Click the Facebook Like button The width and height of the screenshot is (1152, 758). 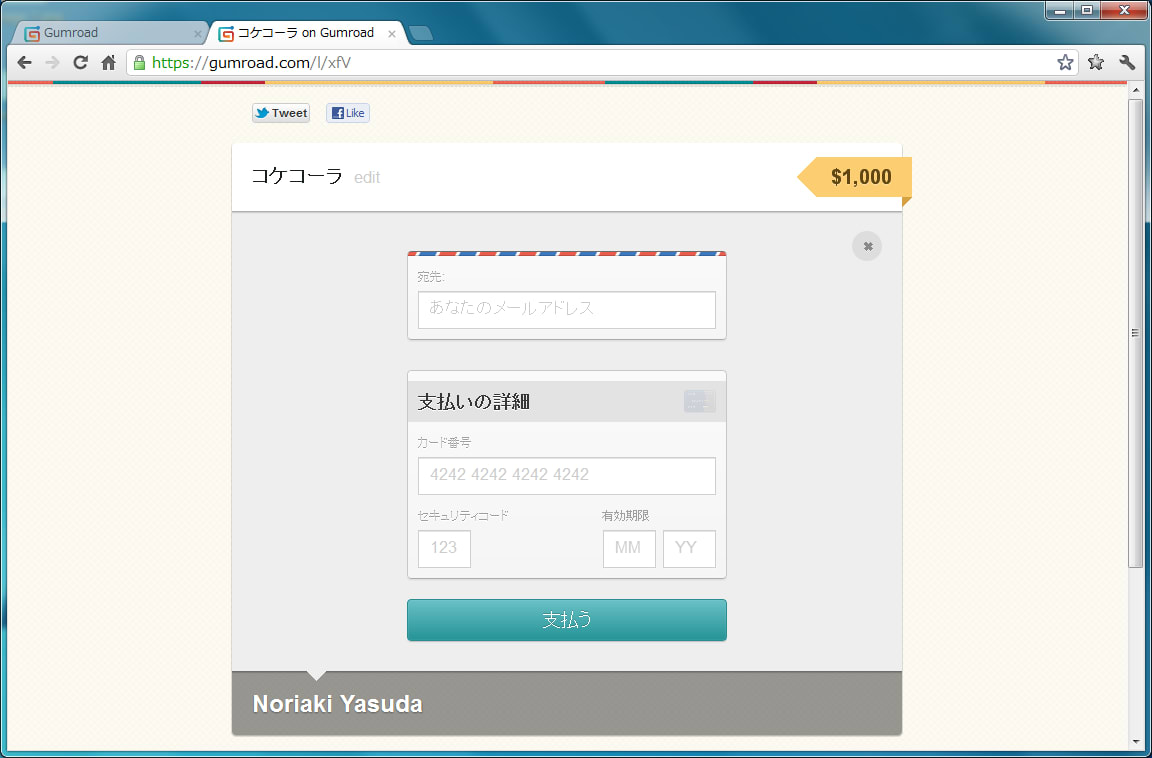pos(348,113)
